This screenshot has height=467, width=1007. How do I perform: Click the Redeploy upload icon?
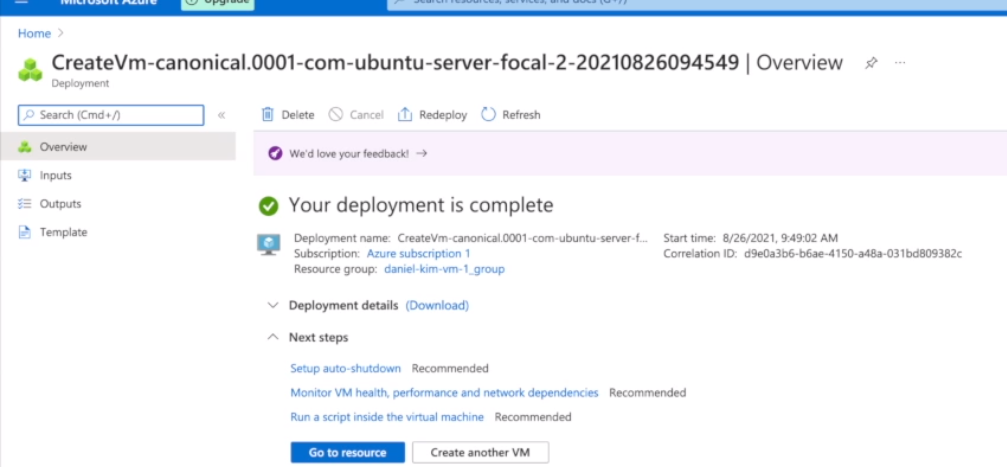click(x=405, y=114)
